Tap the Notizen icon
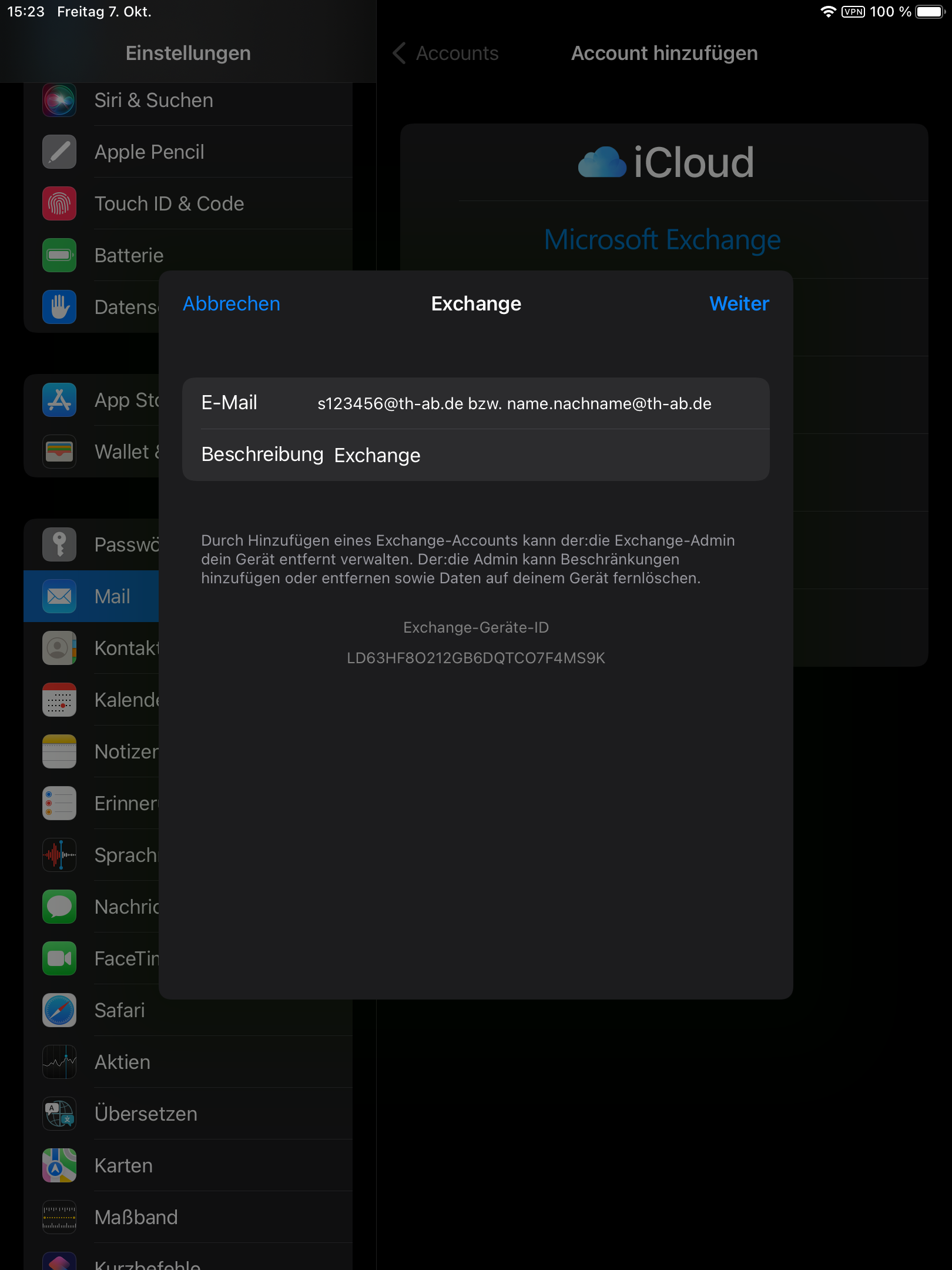 (59, 751)
